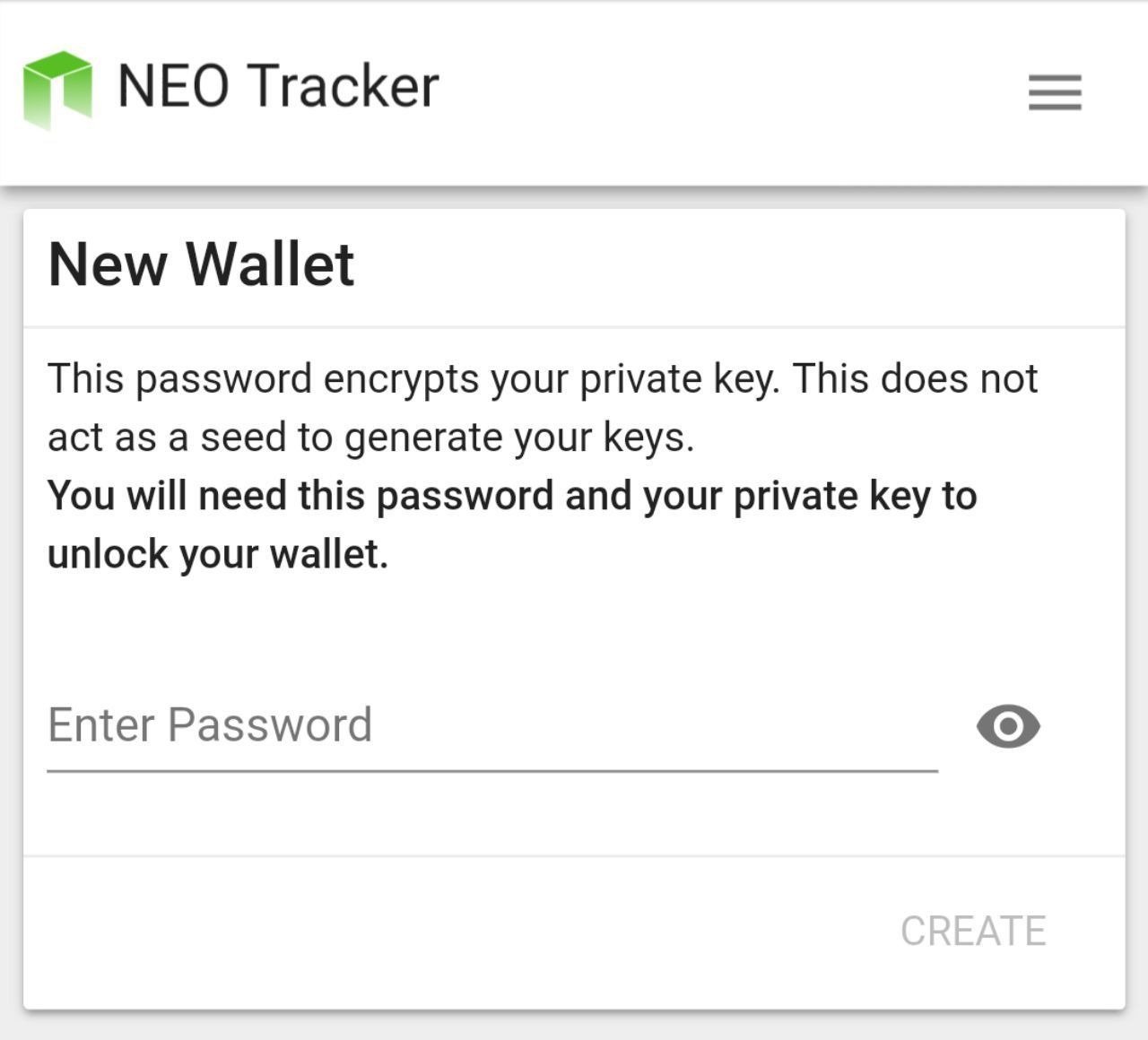Click the underline beneath Enter Password
Image resolution: width=1148 pixels, height=1040 pixels.
point(492,770)
